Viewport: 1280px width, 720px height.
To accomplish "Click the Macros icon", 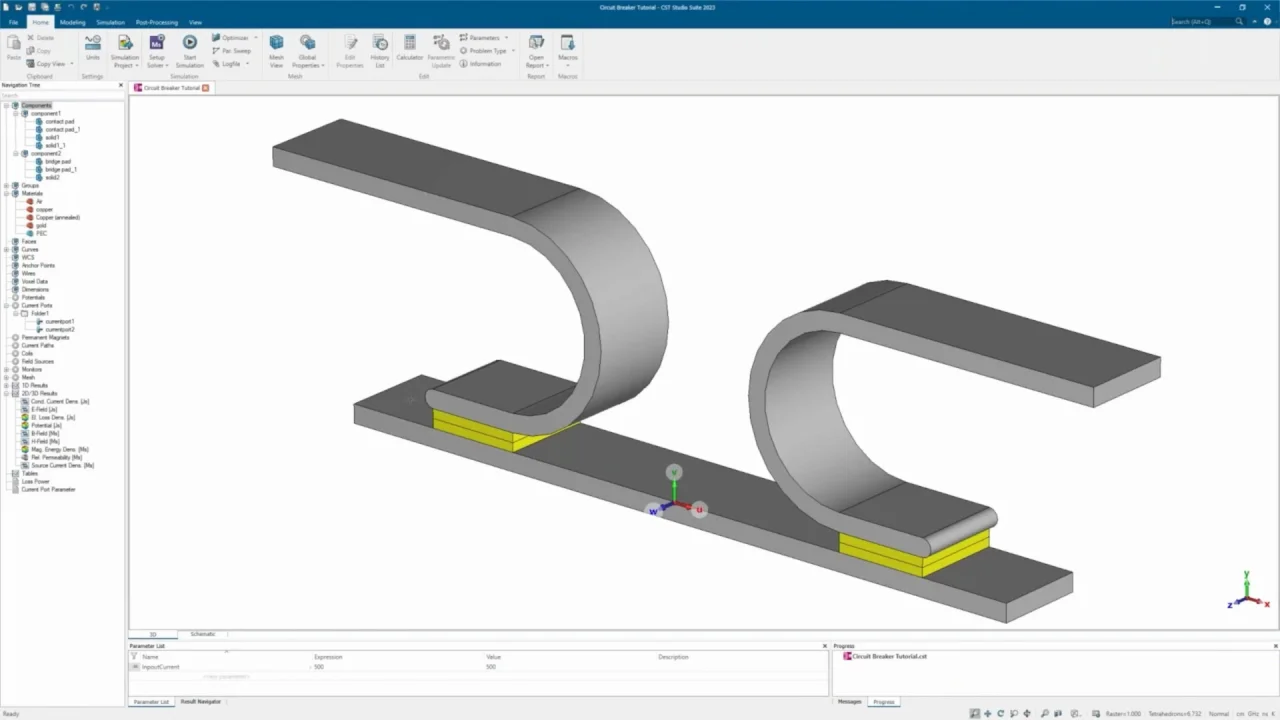I will click(567, 43).
